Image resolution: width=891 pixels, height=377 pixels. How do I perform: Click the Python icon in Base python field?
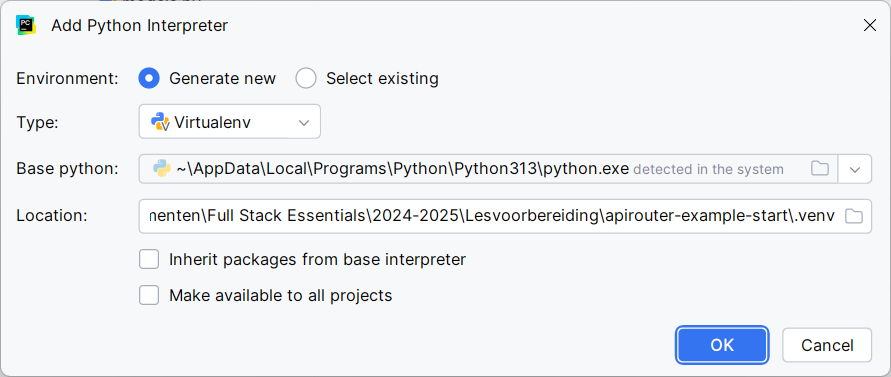[x=162, y=169]
